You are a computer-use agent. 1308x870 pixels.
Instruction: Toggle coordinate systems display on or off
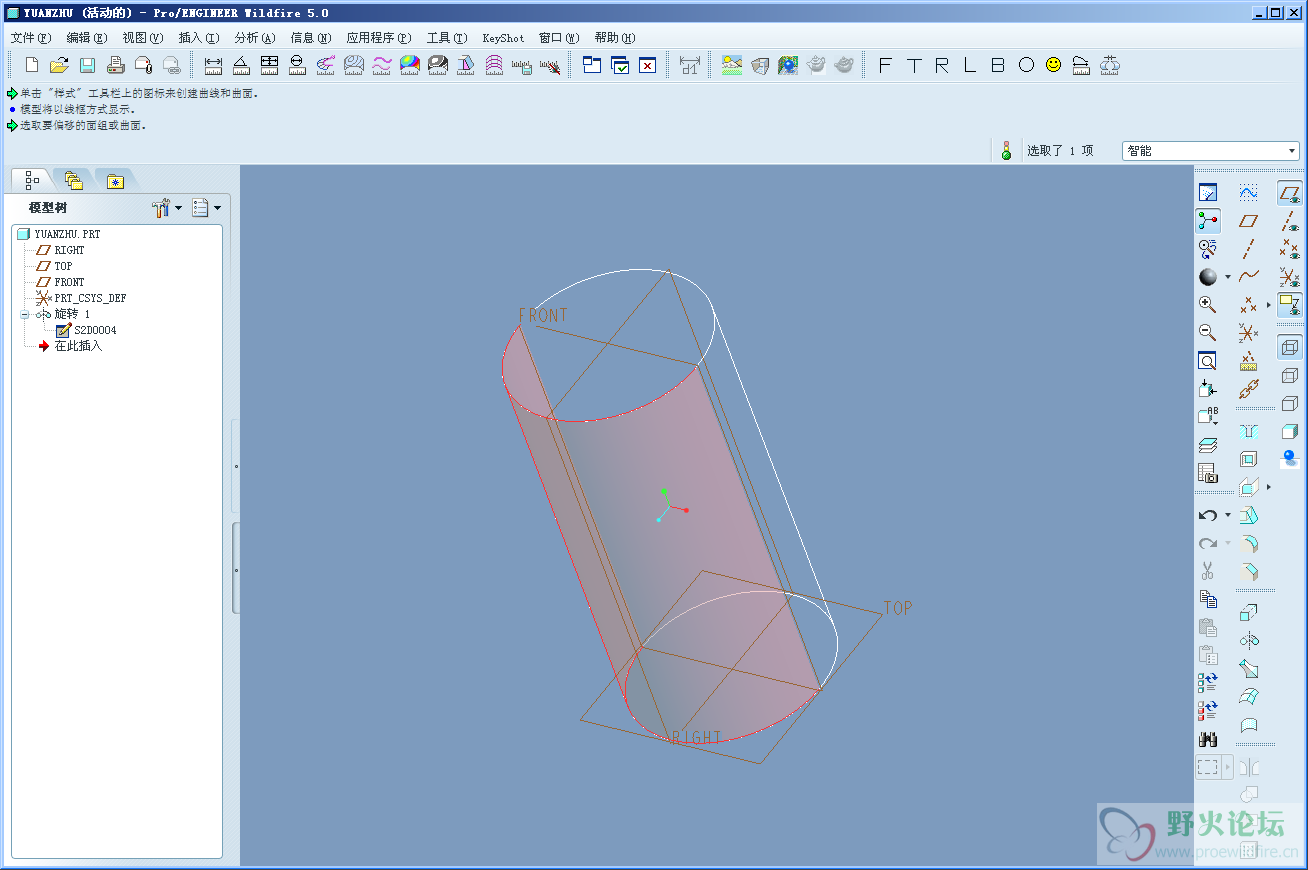coord(1290,277)
